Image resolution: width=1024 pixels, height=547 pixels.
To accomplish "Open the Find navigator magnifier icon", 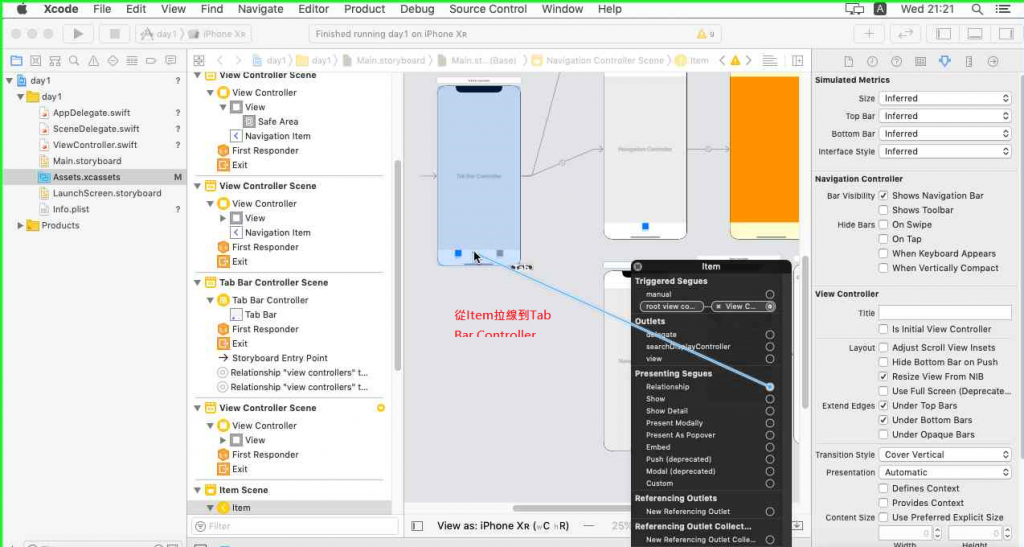I will 74,61.
